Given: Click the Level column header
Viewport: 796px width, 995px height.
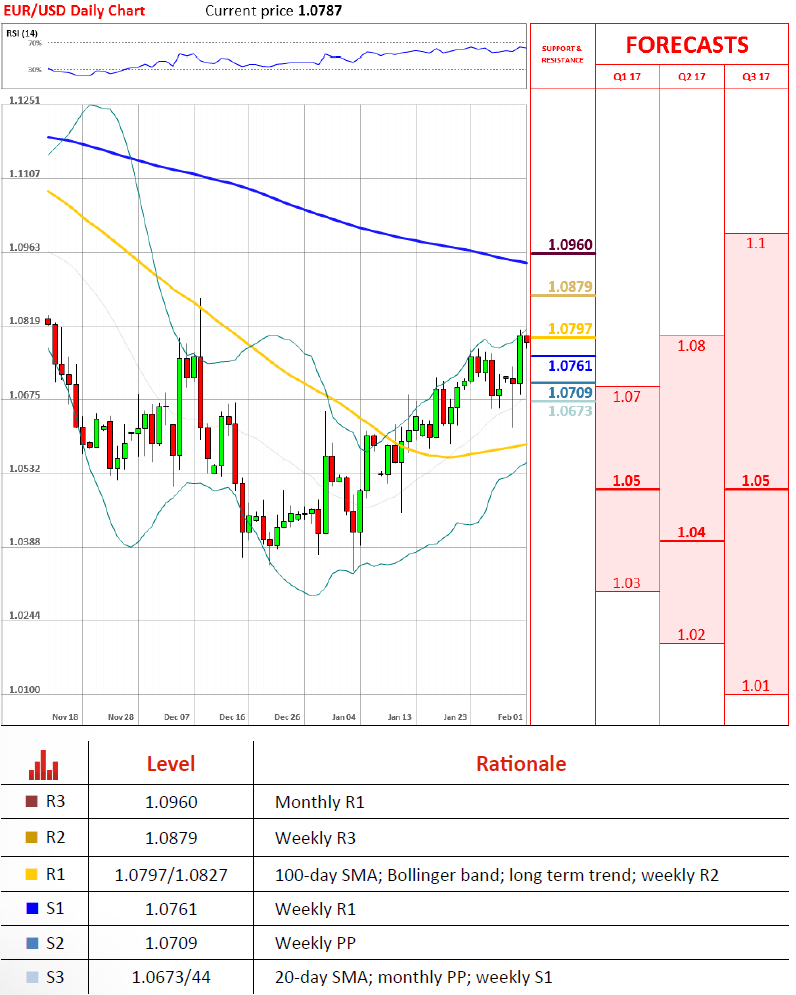Looking at the screenshot, I should pyautogui.click(x=171, y=763).
